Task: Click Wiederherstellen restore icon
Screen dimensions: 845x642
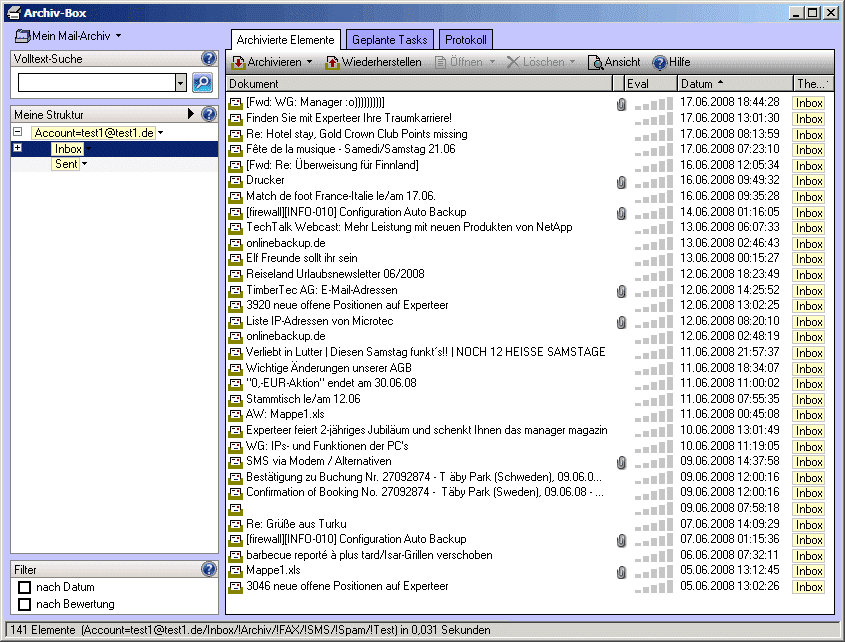Action: point(333,62)
